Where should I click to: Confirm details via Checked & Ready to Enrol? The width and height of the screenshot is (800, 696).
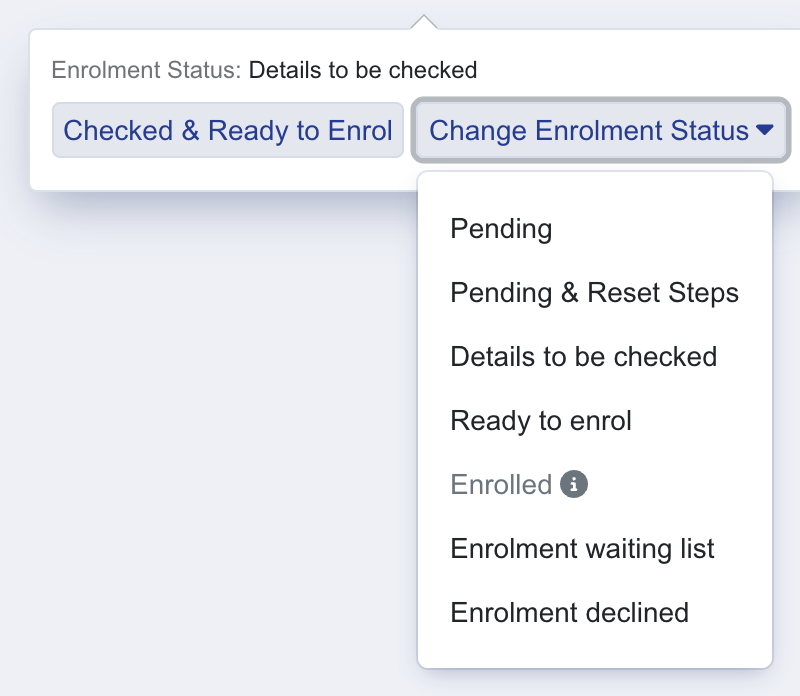coord(228,130)
